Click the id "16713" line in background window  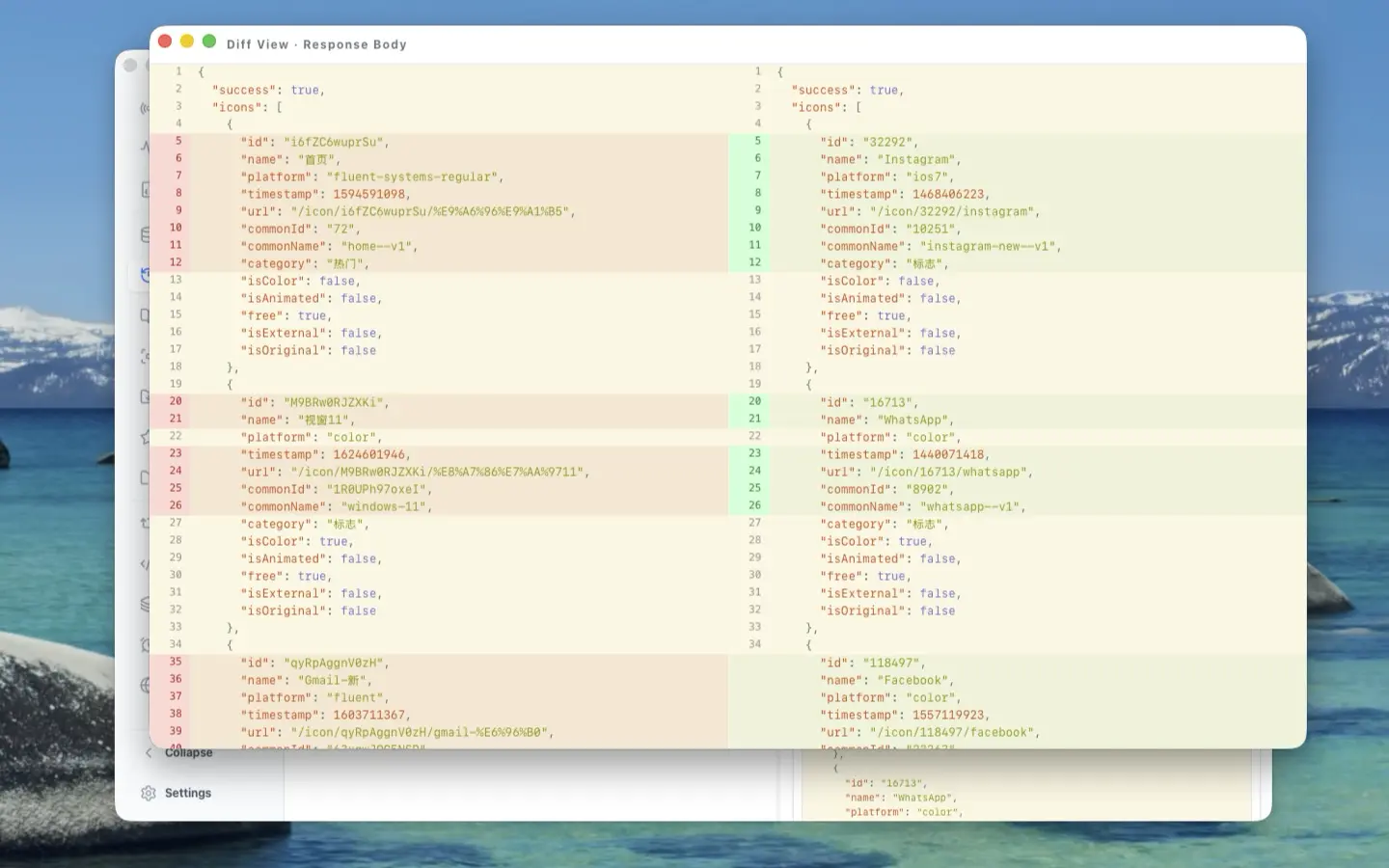[885, 783]
